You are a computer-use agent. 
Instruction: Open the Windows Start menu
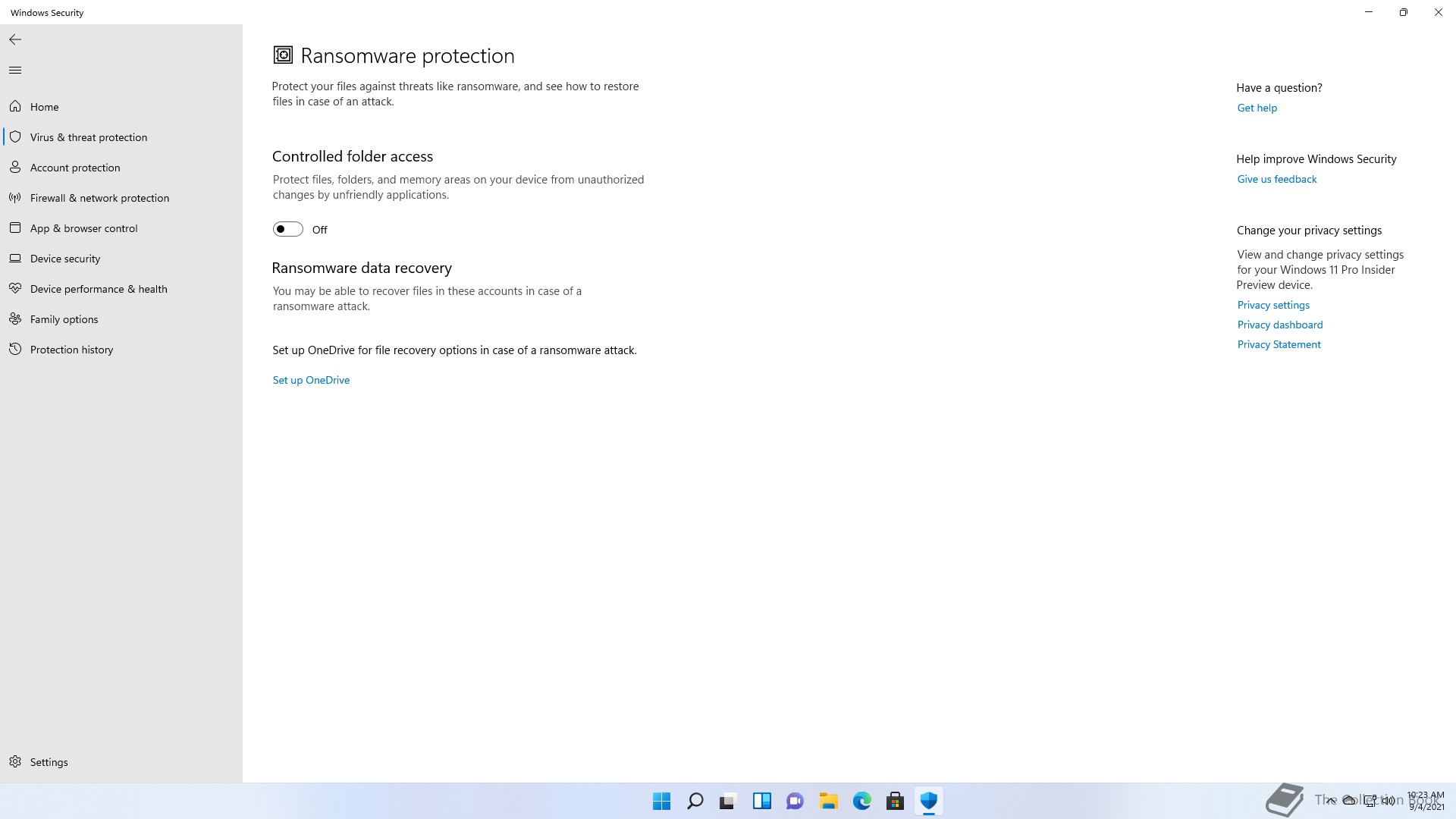coord(661,801)
